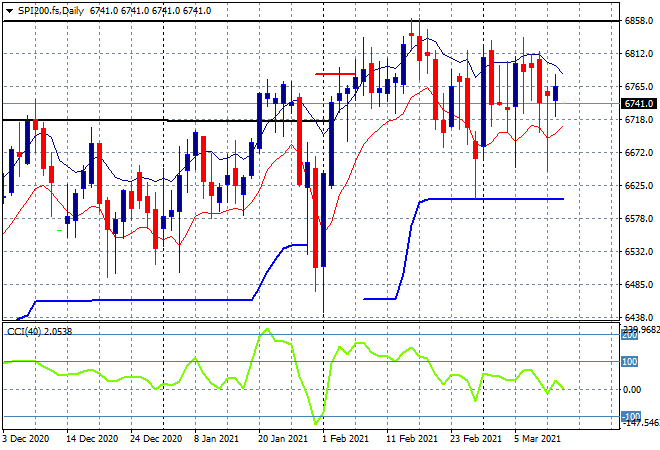660x450 pixels.
Task: Select the current price label 6741.0
Action: pyautogui.click(x=639, y=104)
